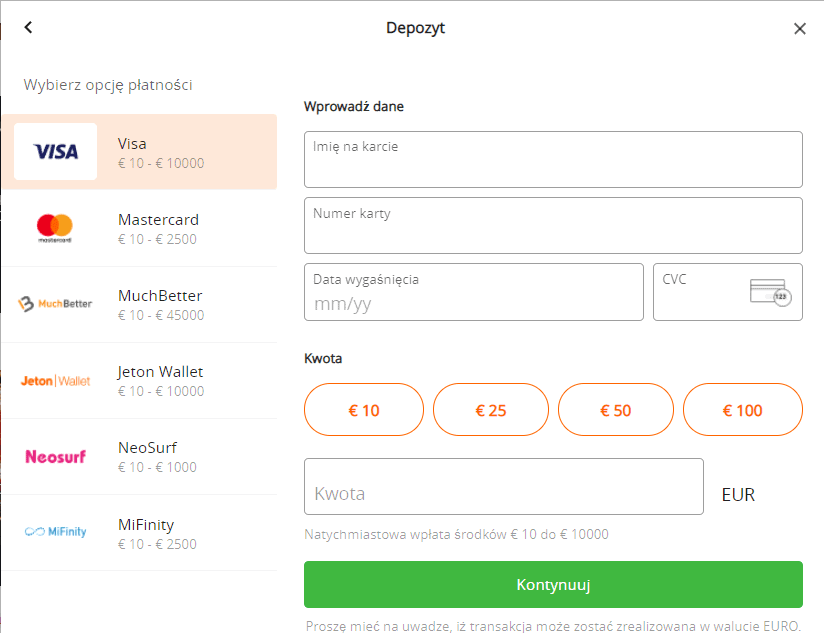This screenshot has width=824, height=633.
Task: Click the Wprowadź dane heading
Action: pos(354,107)
